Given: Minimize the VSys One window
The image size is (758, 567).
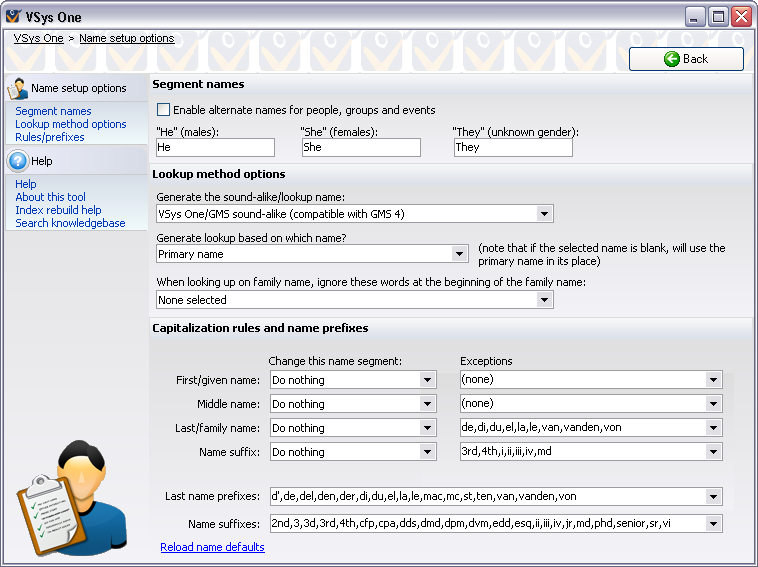Looking at the screenshot, I should [695, 17].
